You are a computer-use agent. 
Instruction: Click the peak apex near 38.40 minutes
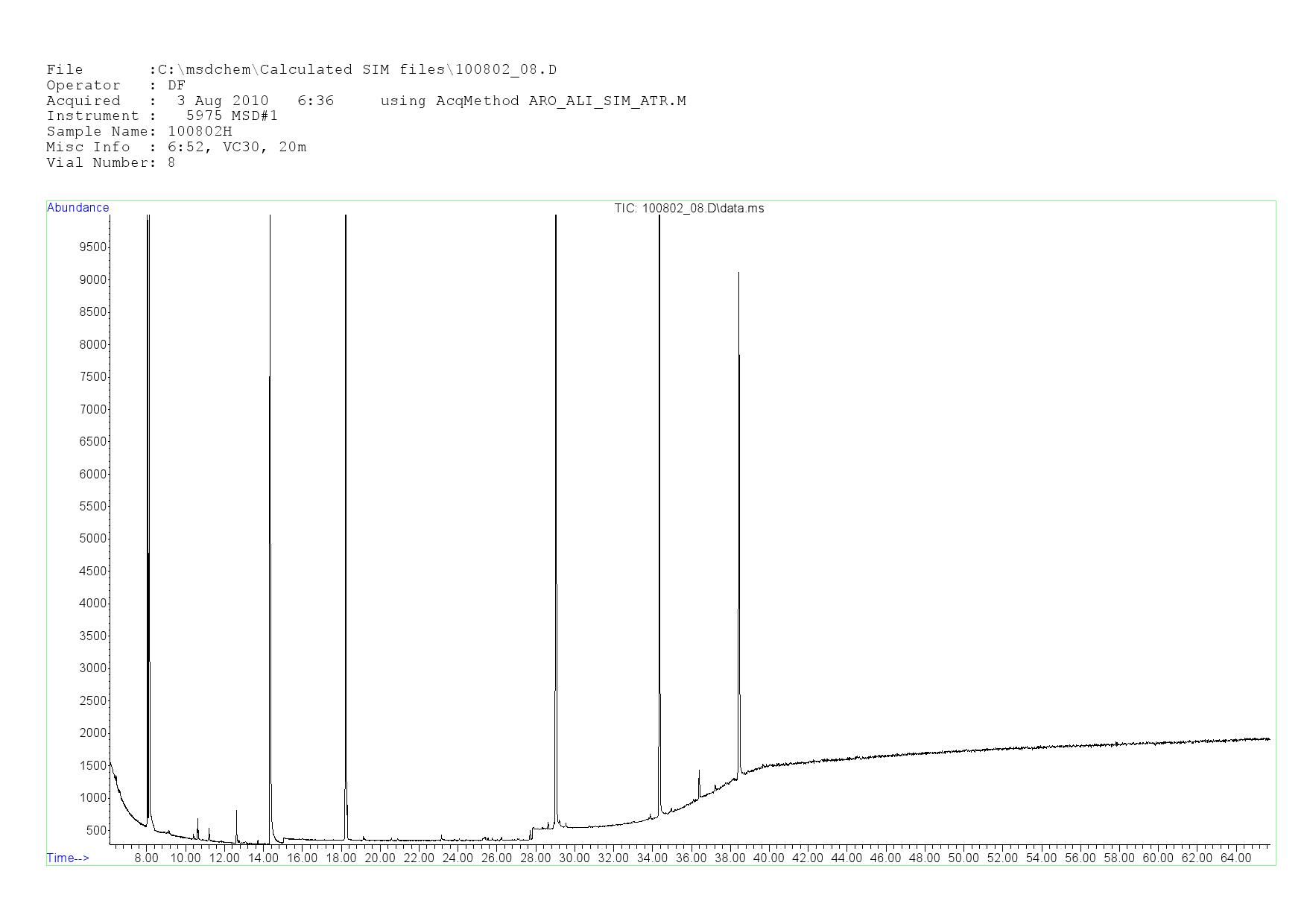pos(738,274)
